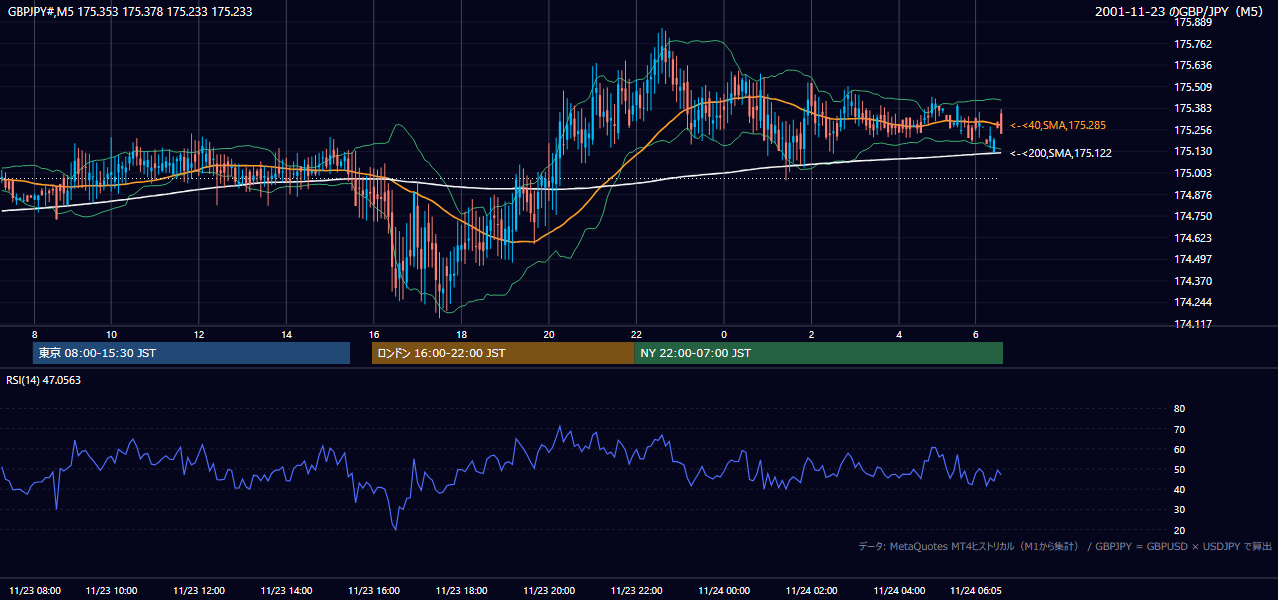Click the 11/24 00:00 time label
Image resolution: width=1278 pixels, height=600 pixels.
(x=724, y=591)
